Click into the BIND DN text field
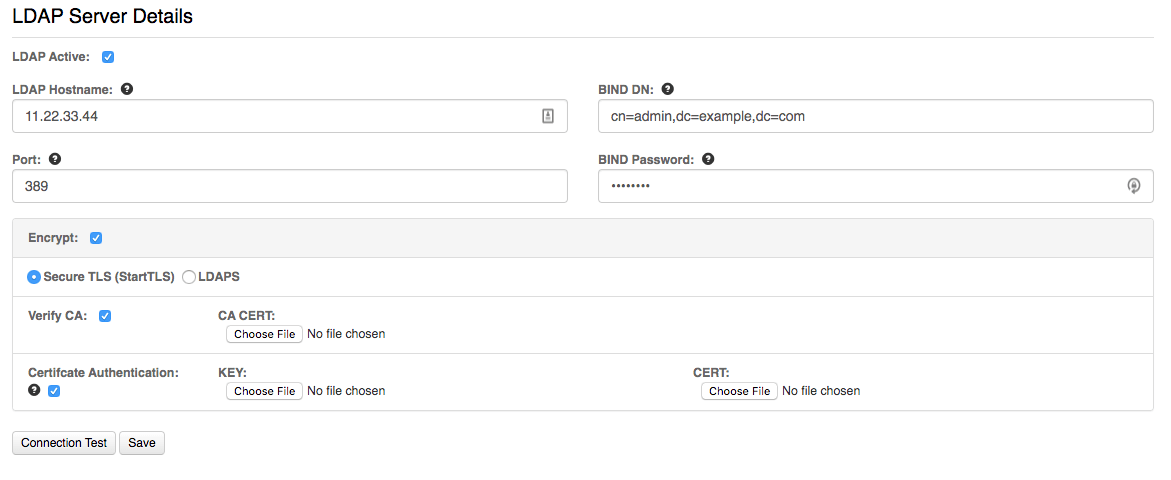The height and width of the screenshot is (480, 1171). 876,116
